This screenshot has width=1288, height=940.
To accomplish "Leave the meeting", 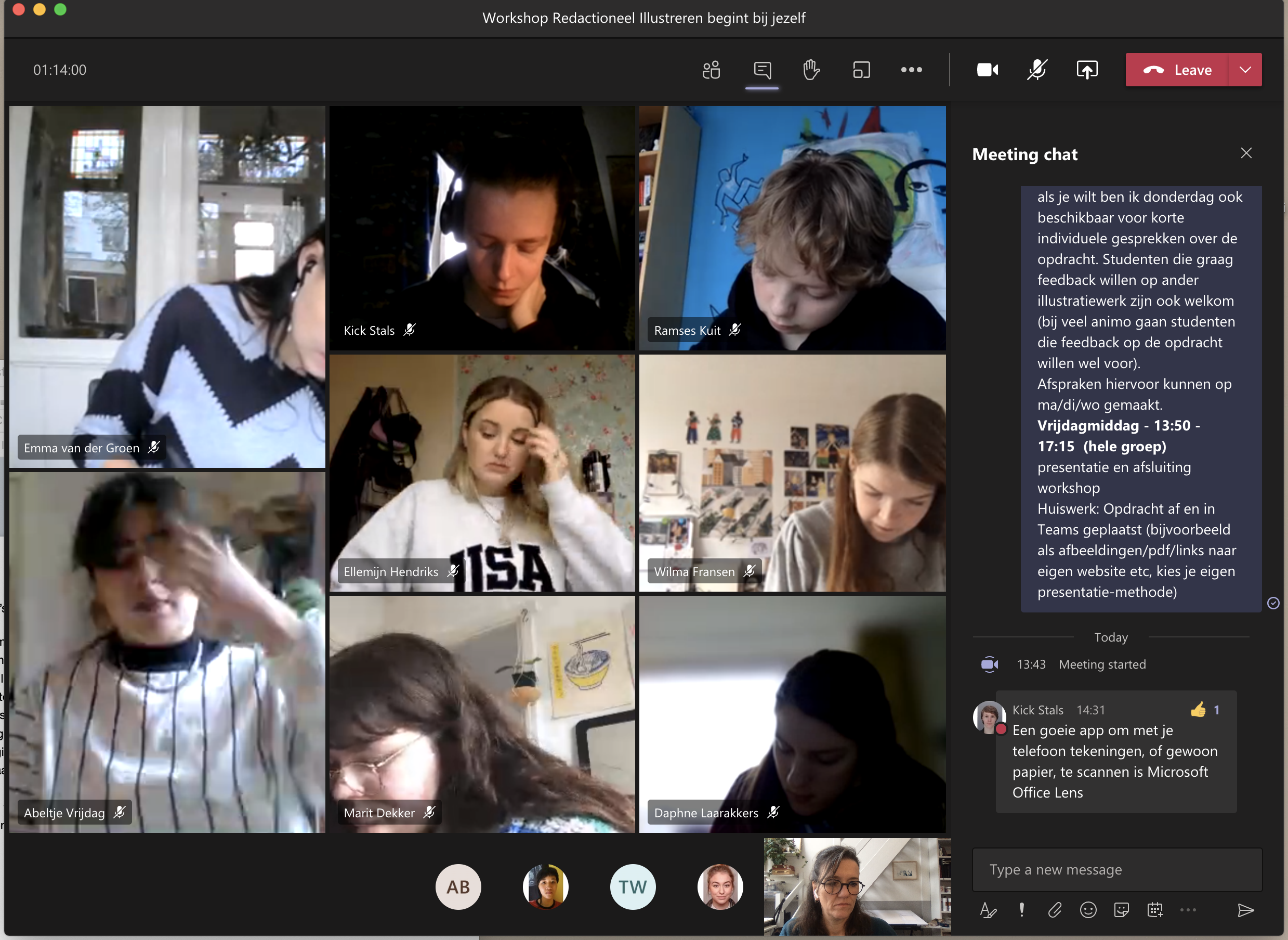I will (1176, 70).
